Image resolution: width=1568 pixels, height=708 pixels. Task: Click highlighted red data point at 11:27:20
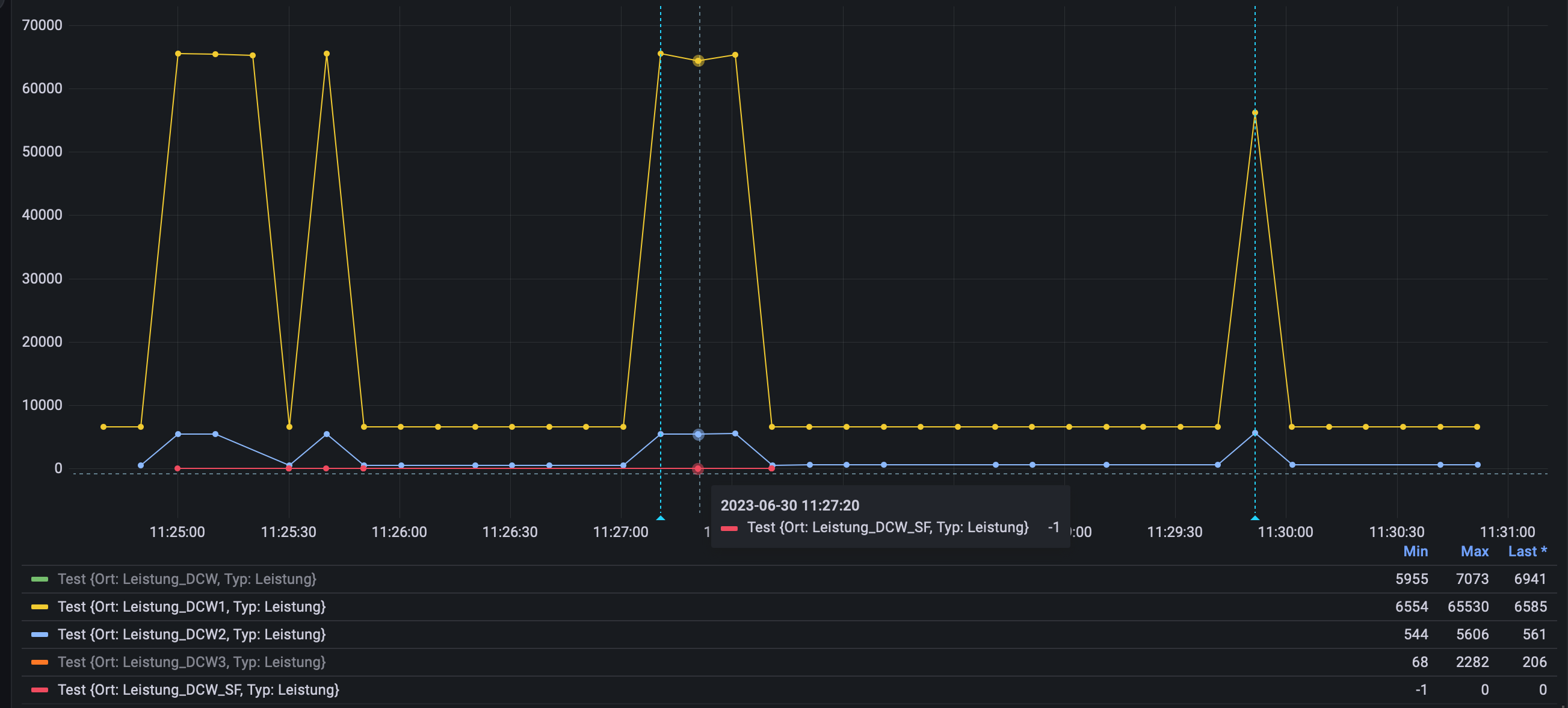click(x=698, y=468)
